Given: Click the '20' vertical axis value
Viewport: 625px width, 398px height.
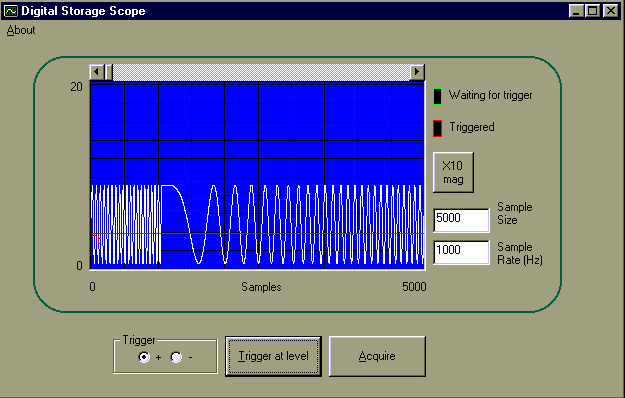Looking at the screenshot, I should (x=76, y=87).
